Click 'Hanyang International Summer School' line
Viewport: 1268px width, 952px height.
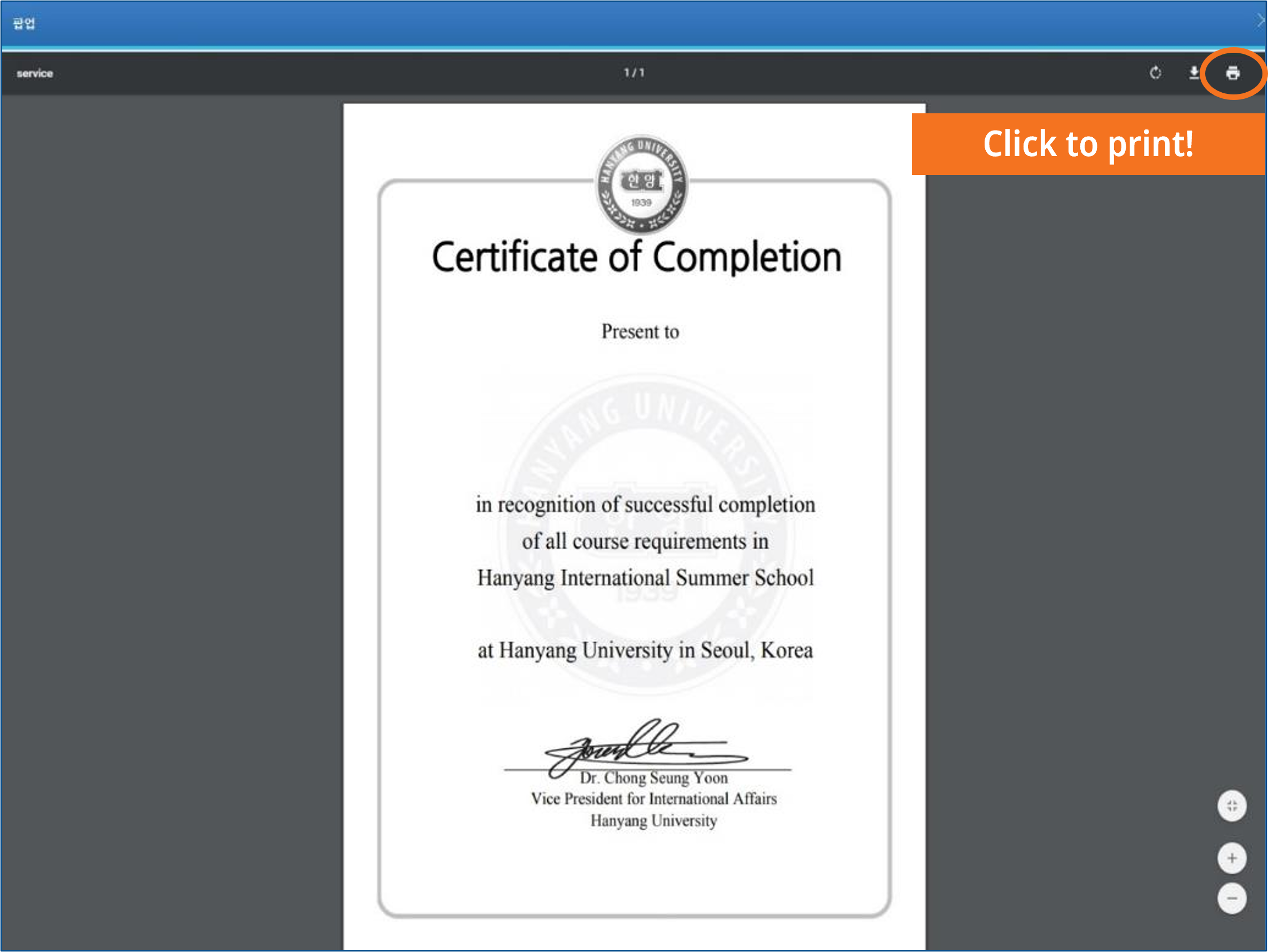(645, 578)
